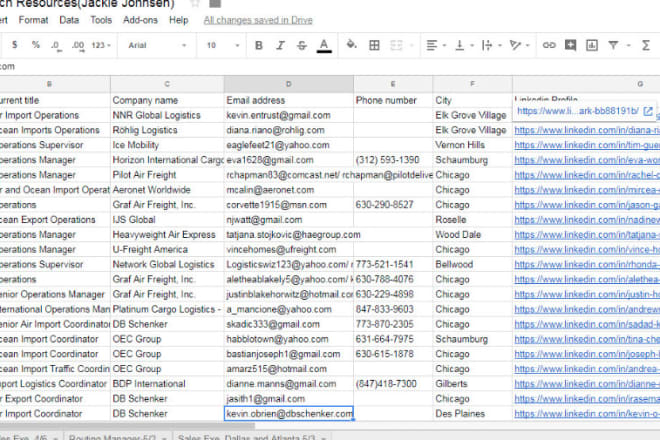Open the text wrapping dropdown
Image resolution: width=660 pixels, height=440 pixels.
point(492,45)
